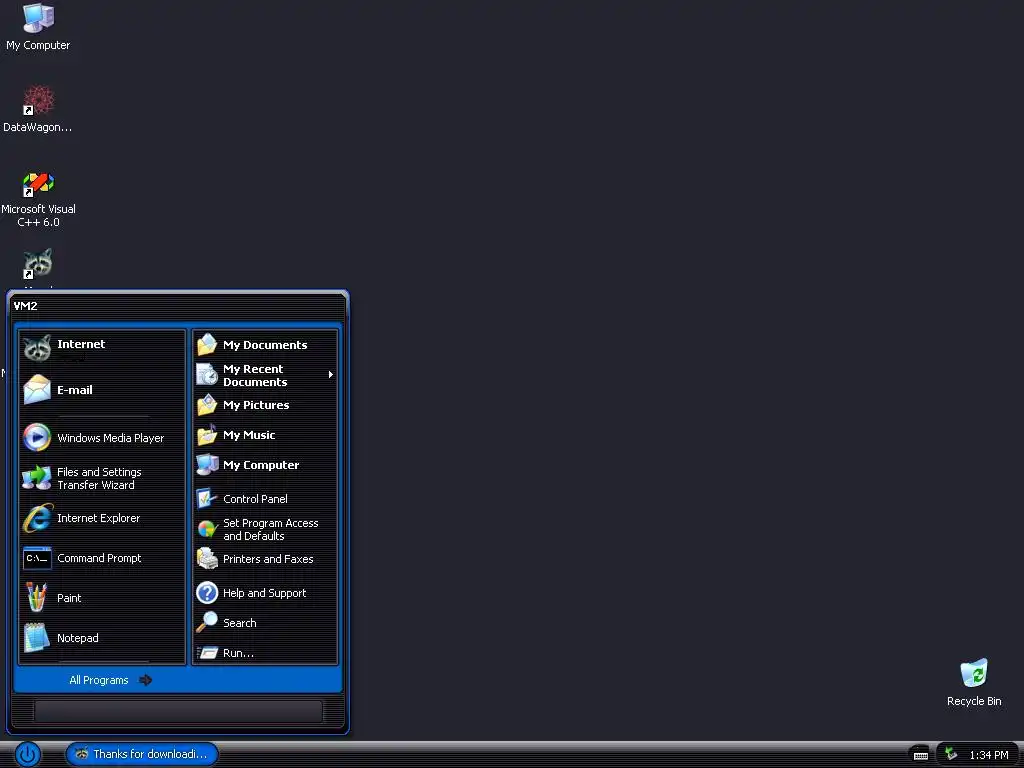1024x768 pixels.
Task: Open My Computer desktop icon
Action: point(38,27)
